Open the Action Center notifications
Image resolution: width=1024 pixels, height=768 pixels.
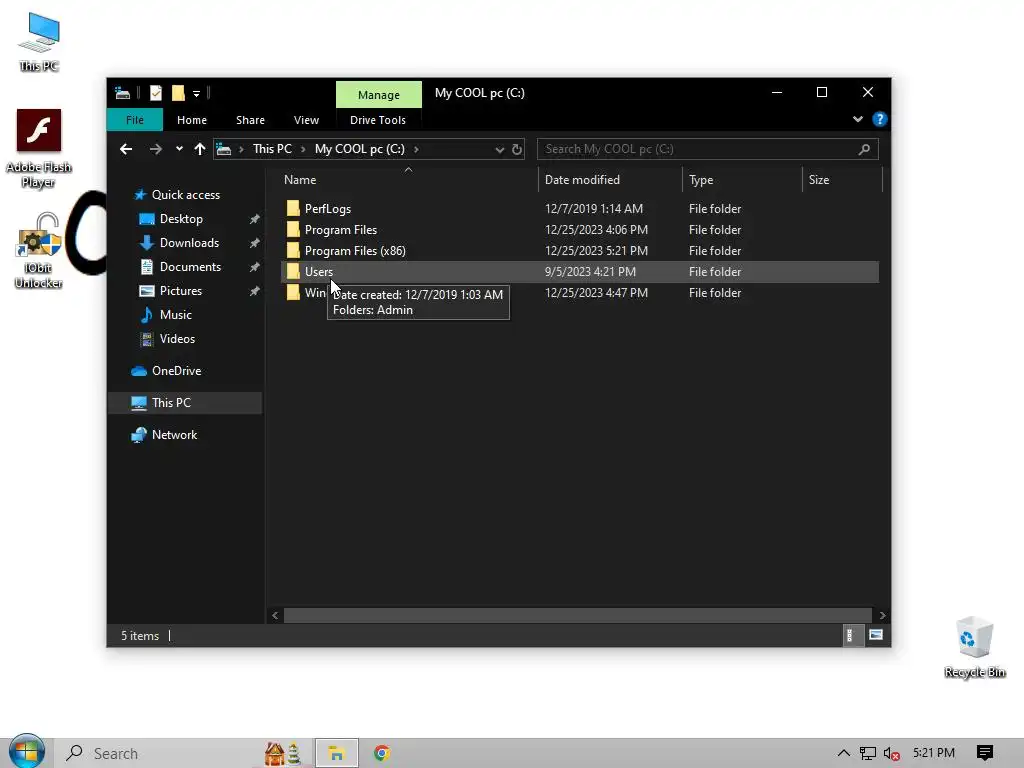[x=985, y=753]
